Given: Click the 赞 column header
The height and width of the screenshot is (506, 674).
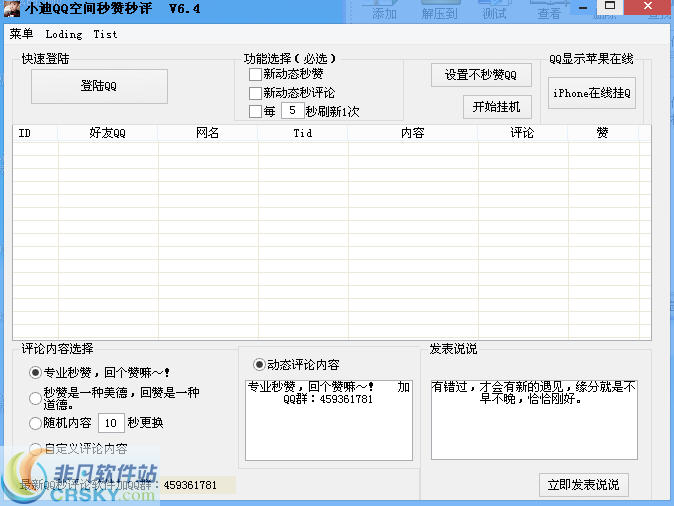Looking at the screenshot, I should (603, 133).
